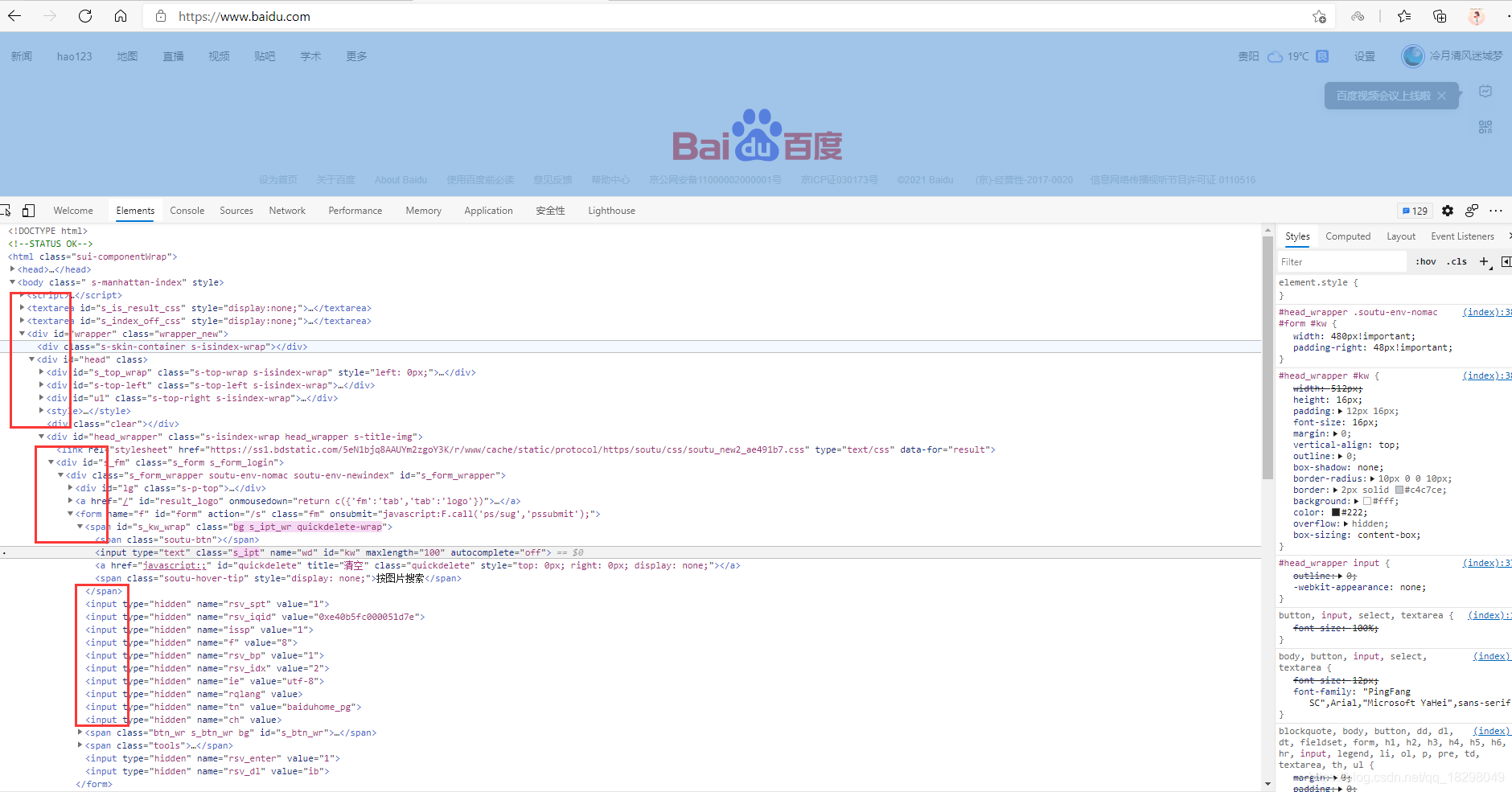The height and width of the screenshot is (792, 1512).
Task: Open the 129 issues counter
Action: click(1415, 211)
